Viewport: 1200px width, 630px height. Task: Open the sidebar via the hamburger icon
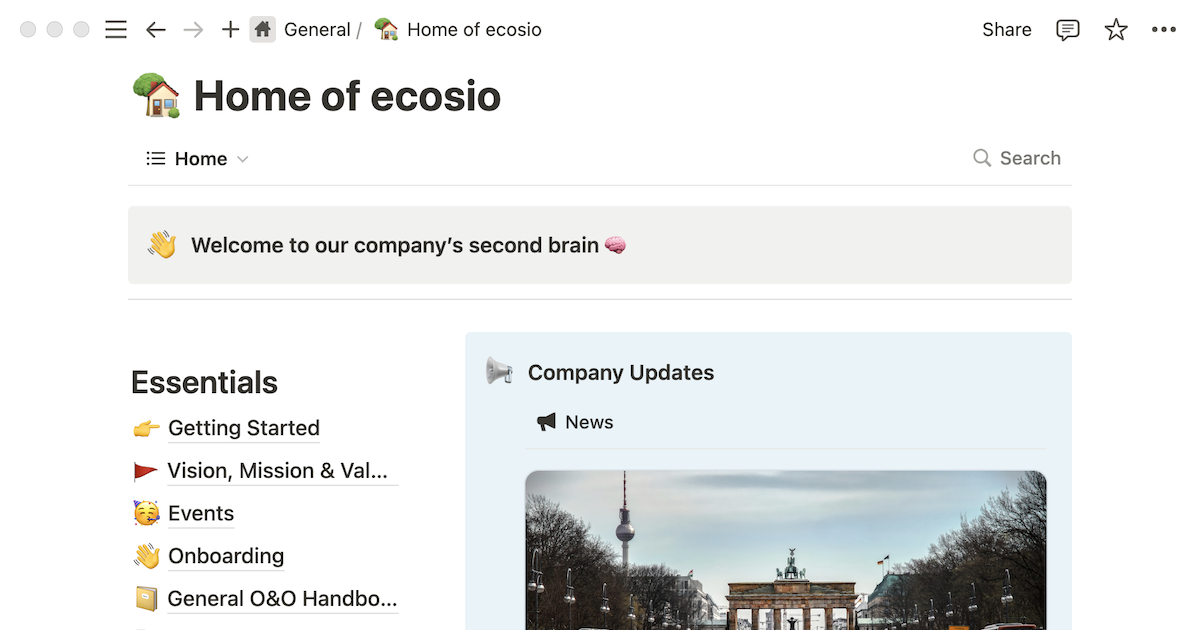click(x=116, y=29)
